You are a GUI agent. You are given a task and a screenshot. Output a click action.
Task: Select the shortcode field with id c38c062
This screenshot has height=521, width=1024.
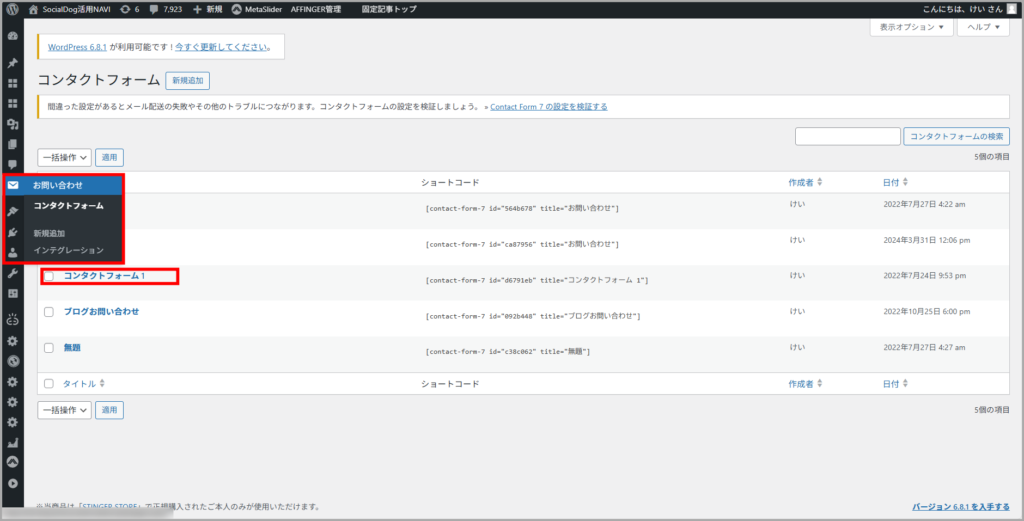(x=507, y=351)
